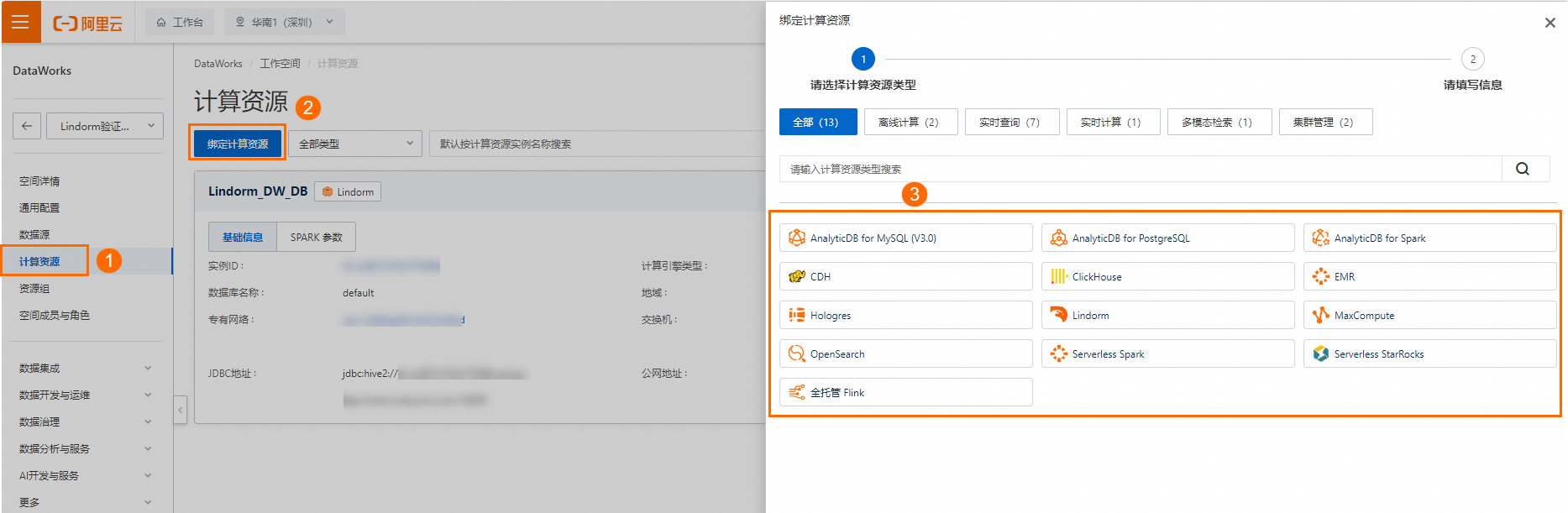The height and width of the screenshot is (513, 1568).
Task: Open the hamburger main menu
Action: click(20, 22)
